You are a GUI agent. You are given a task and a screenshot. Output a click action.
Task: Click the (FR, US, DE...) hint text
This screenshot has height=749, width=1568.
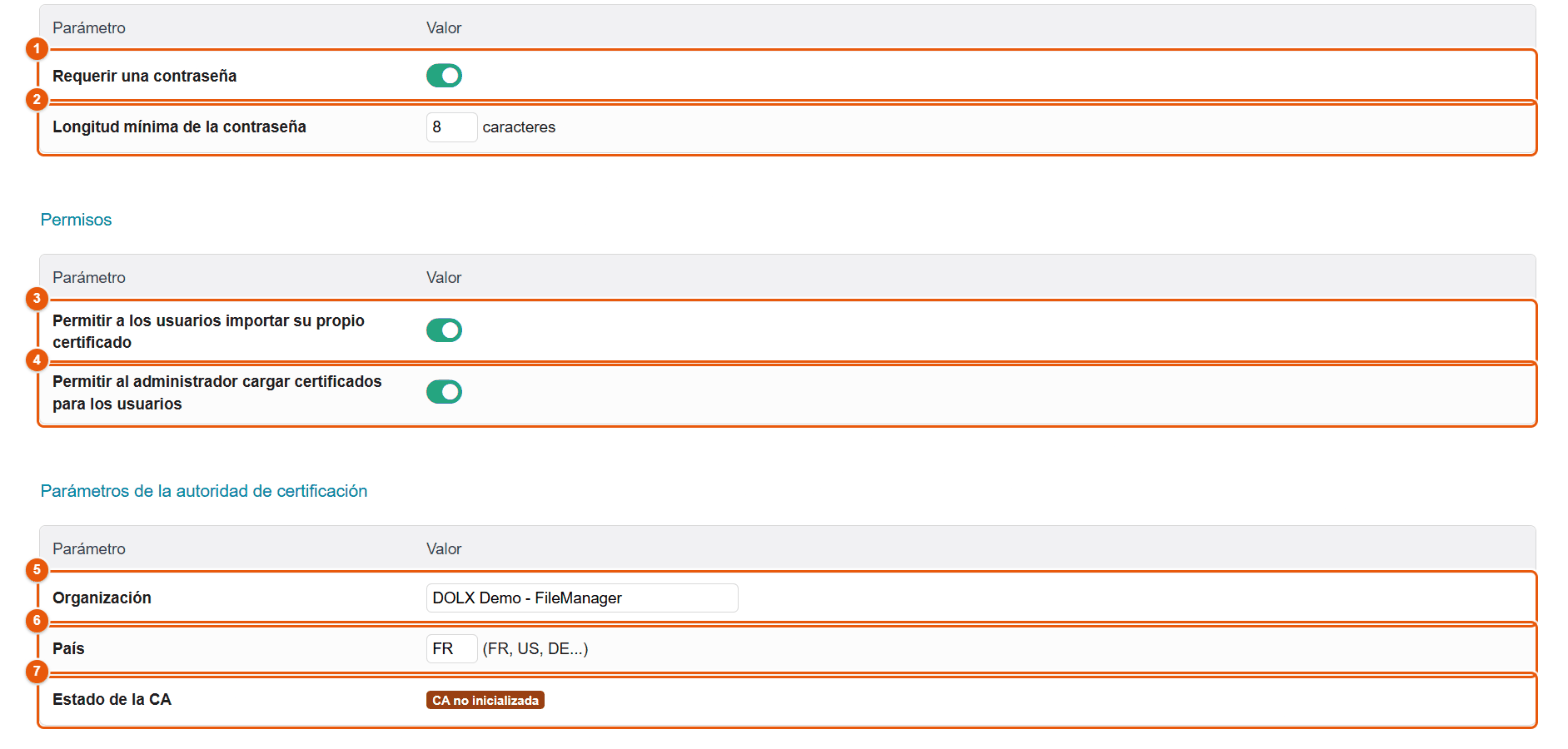(x=535, y=649)
